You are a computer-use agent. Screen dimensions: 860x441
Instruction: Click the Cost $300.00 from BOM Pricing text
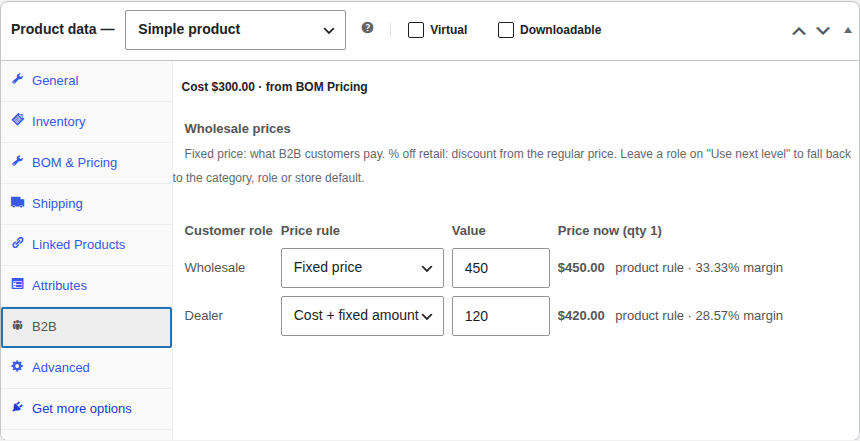[274, 87]
